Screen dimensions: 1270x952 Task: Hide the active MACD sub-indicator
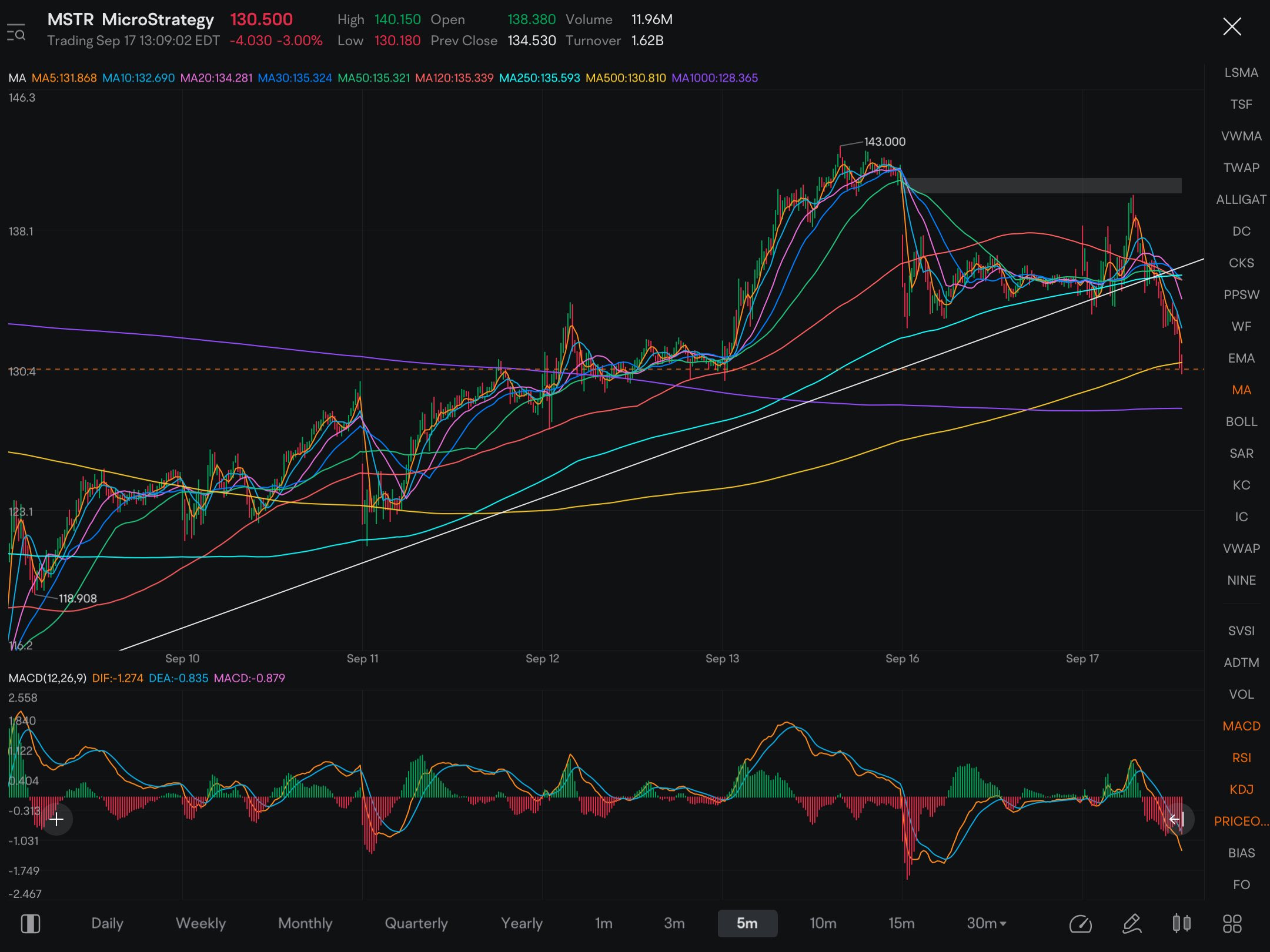click(1241, 726)
